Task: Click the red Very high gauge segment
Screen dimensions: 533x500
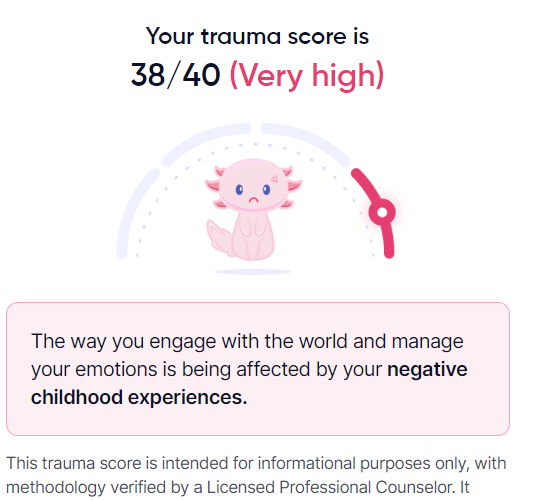Action: (x=374, y=213)
